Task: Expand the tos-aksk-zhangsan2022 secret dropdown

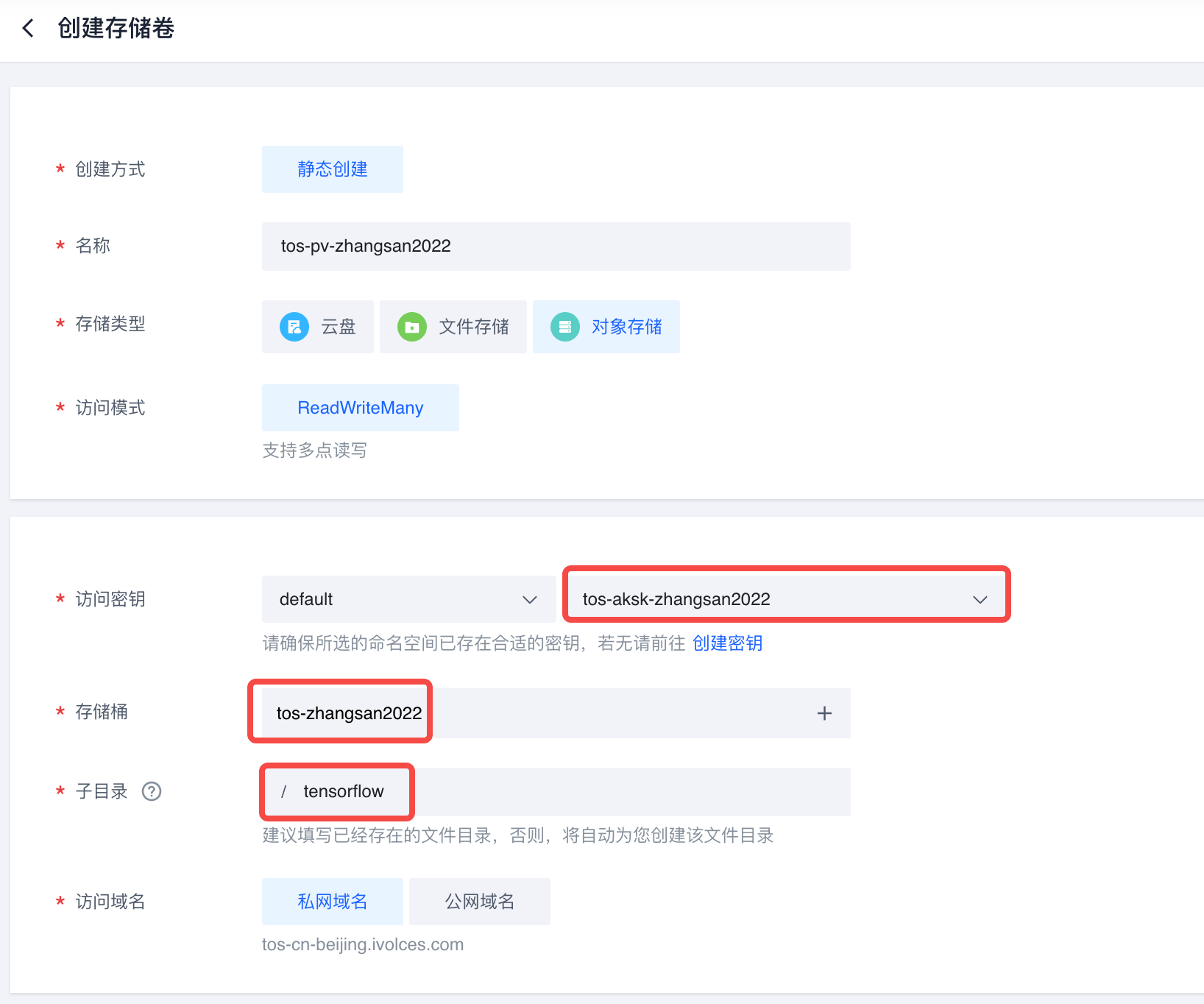Action: 785,599
